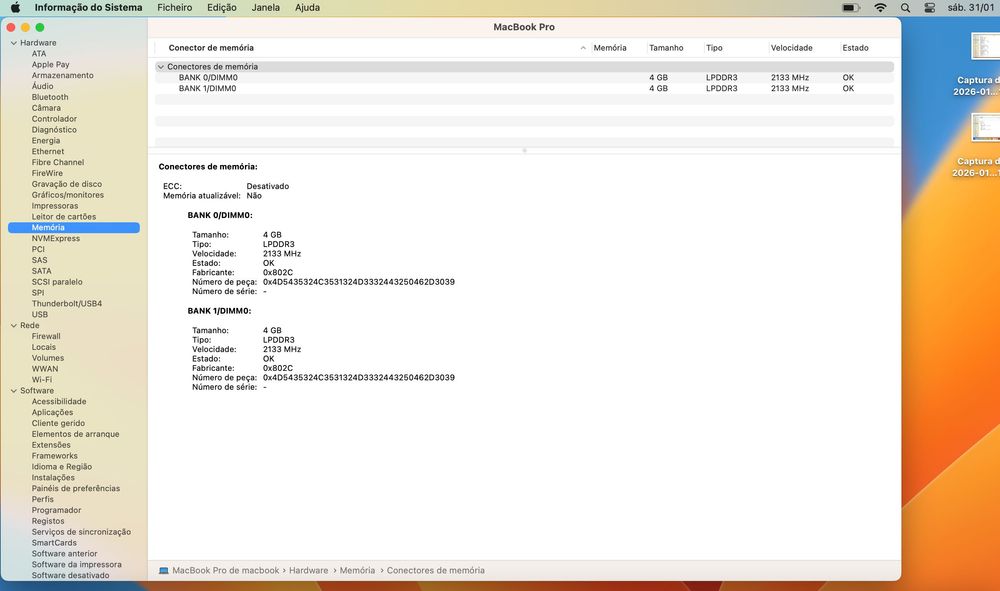Click Hardware in the path bar
Viewport: 1000px width, 591px height.
tap(309, 571)
